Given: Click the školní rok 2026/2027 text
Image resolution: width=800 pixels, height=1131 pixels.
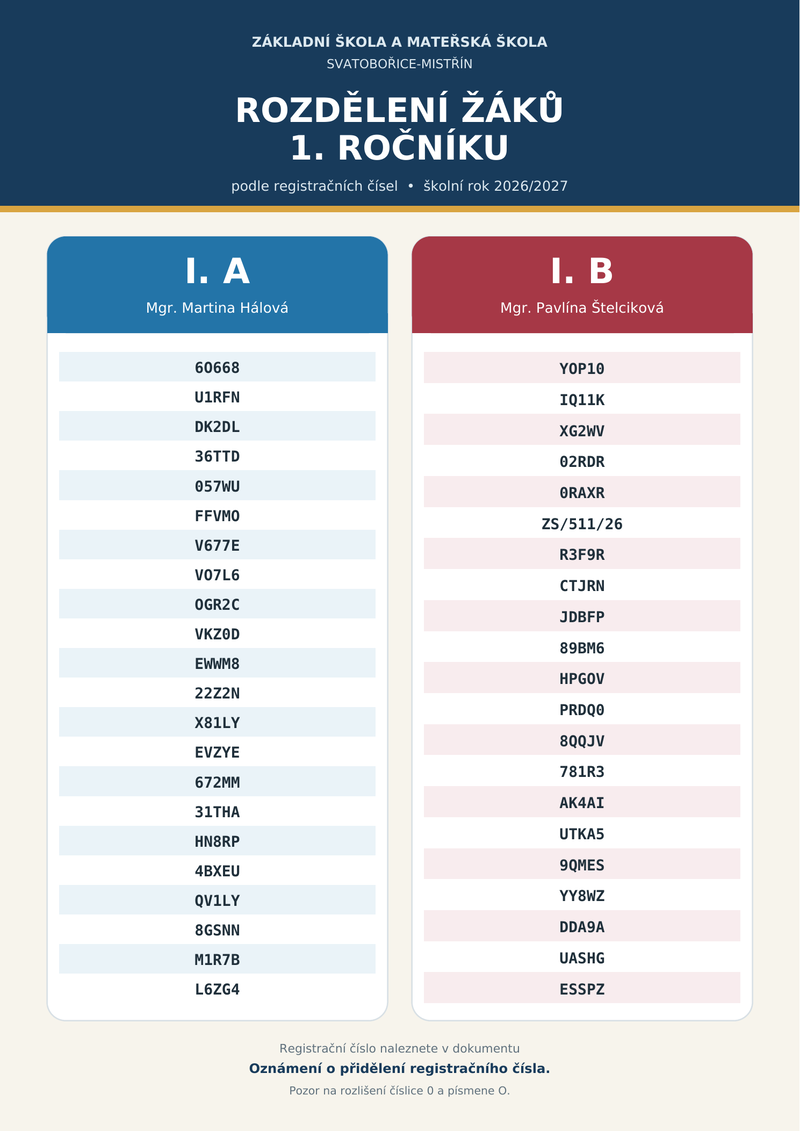Looking at the screenshot, I should (496, 186).
